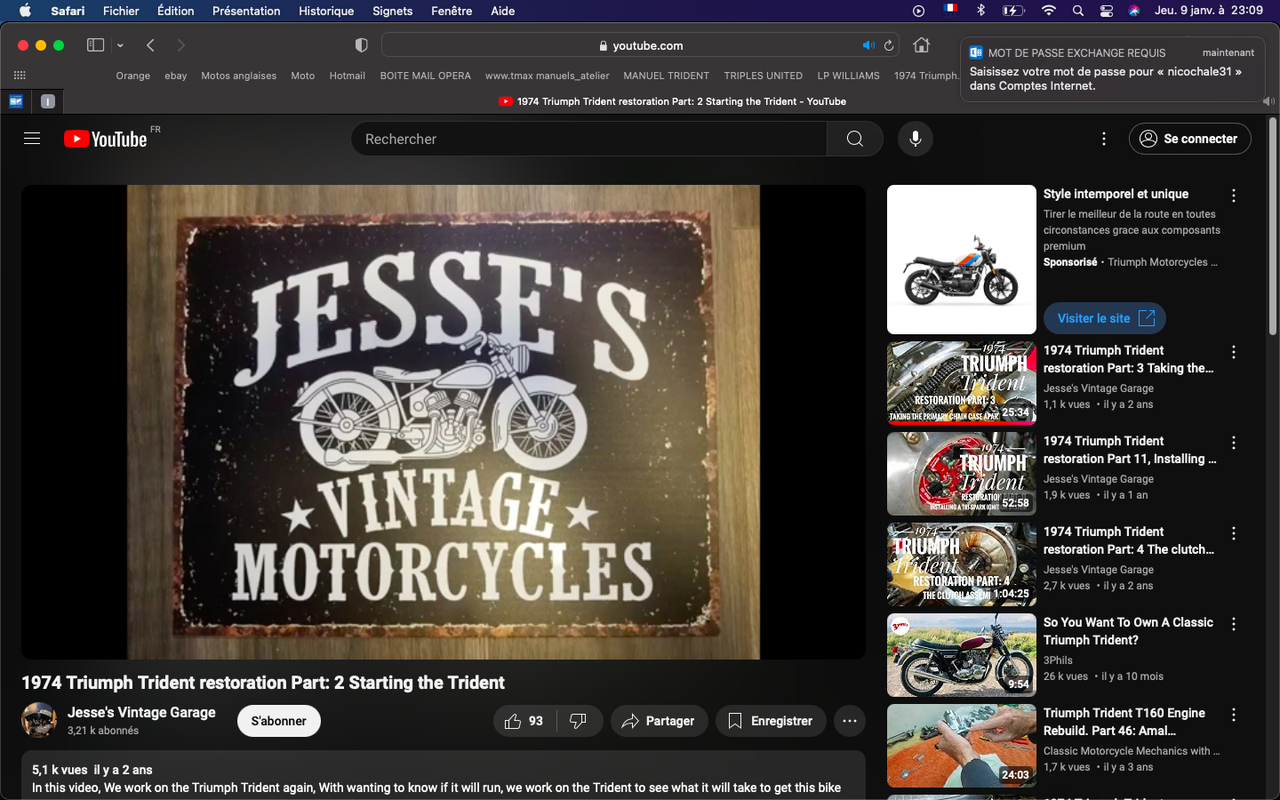Click the YouTube Rechercher search field
Image resolution: width=1280 pixels, height=800 pixels.
pos(589,139)
